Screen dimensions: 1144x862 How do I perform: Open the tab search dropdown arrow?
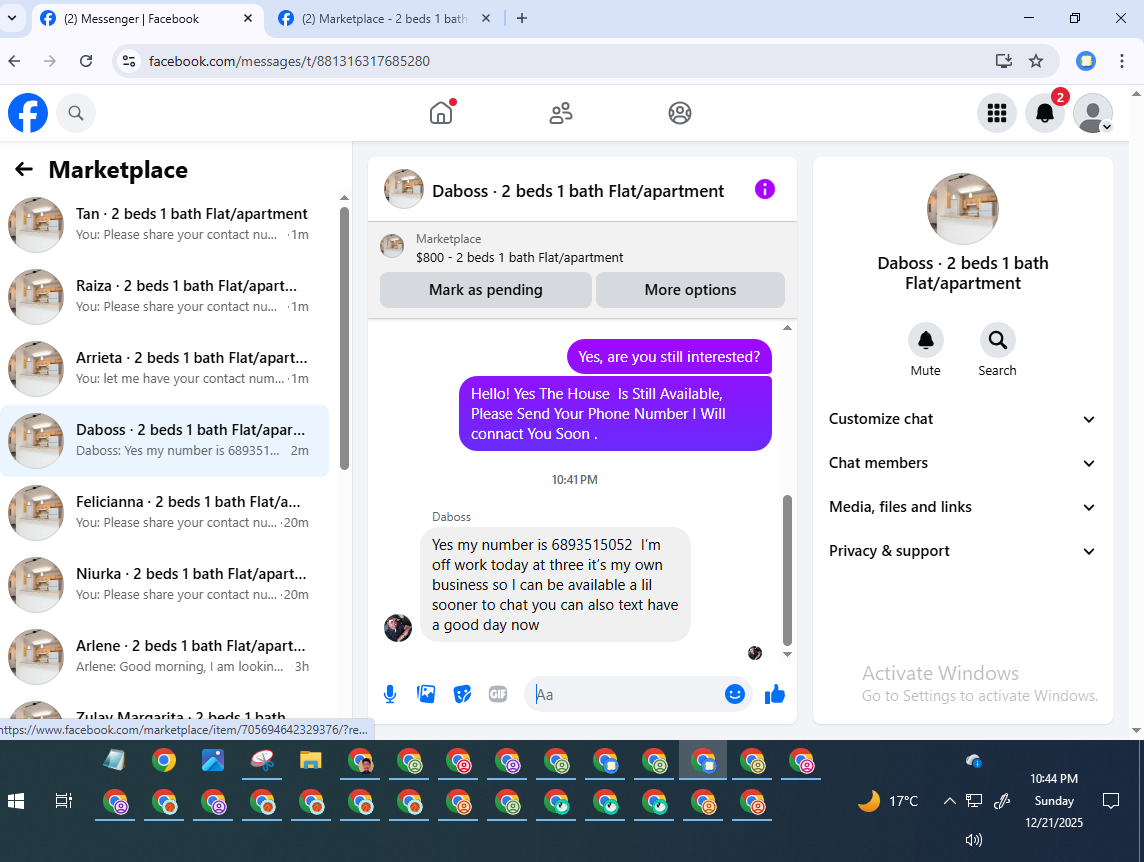coord(12,19)
